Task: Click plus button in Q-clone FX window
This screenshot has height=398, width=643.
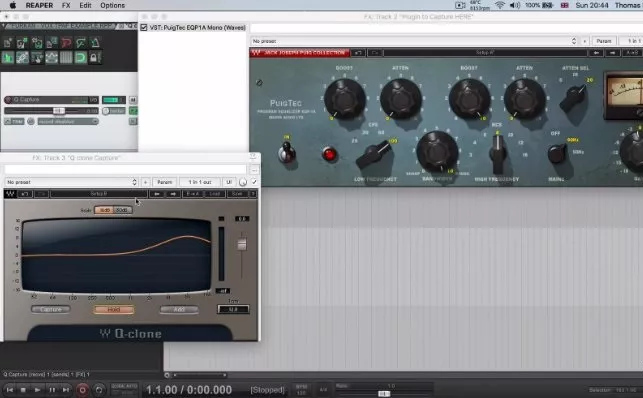Action: 145,182
